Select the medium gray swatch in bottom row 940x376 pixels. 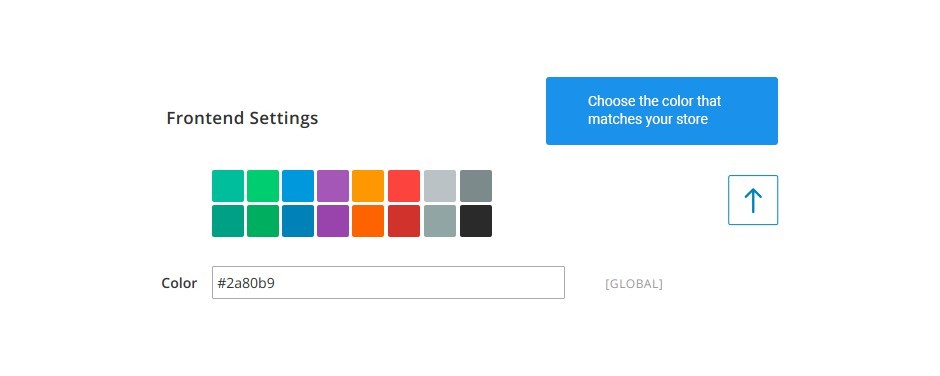point(440,221)
